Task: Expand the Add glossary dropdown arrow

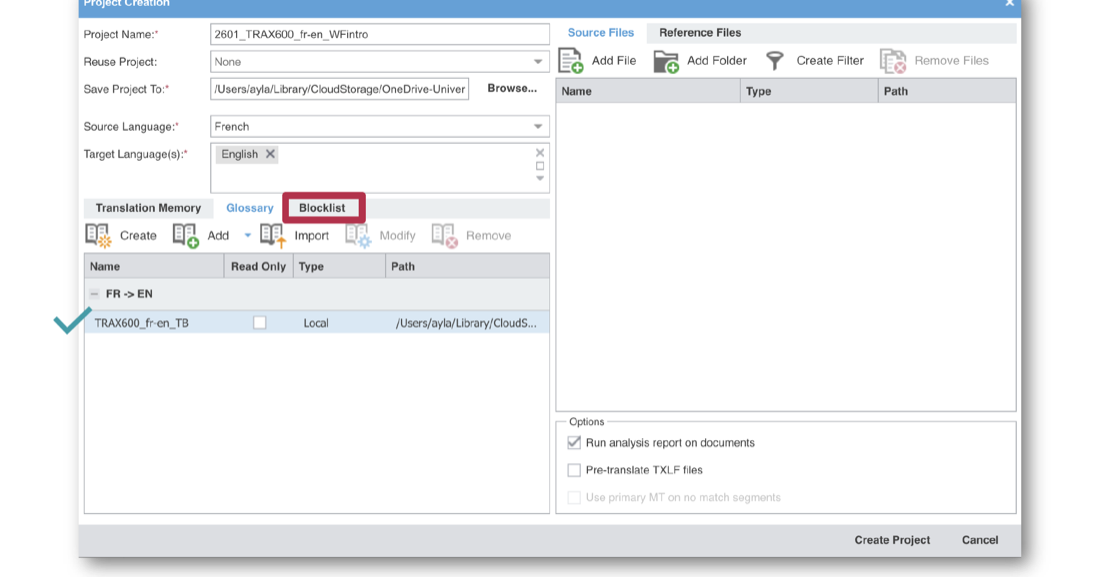Action: point(247,235)
